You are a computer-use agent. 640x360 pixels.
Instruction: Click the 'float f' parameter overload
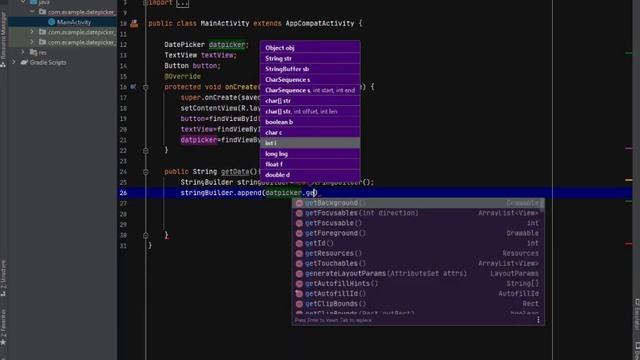310,164
